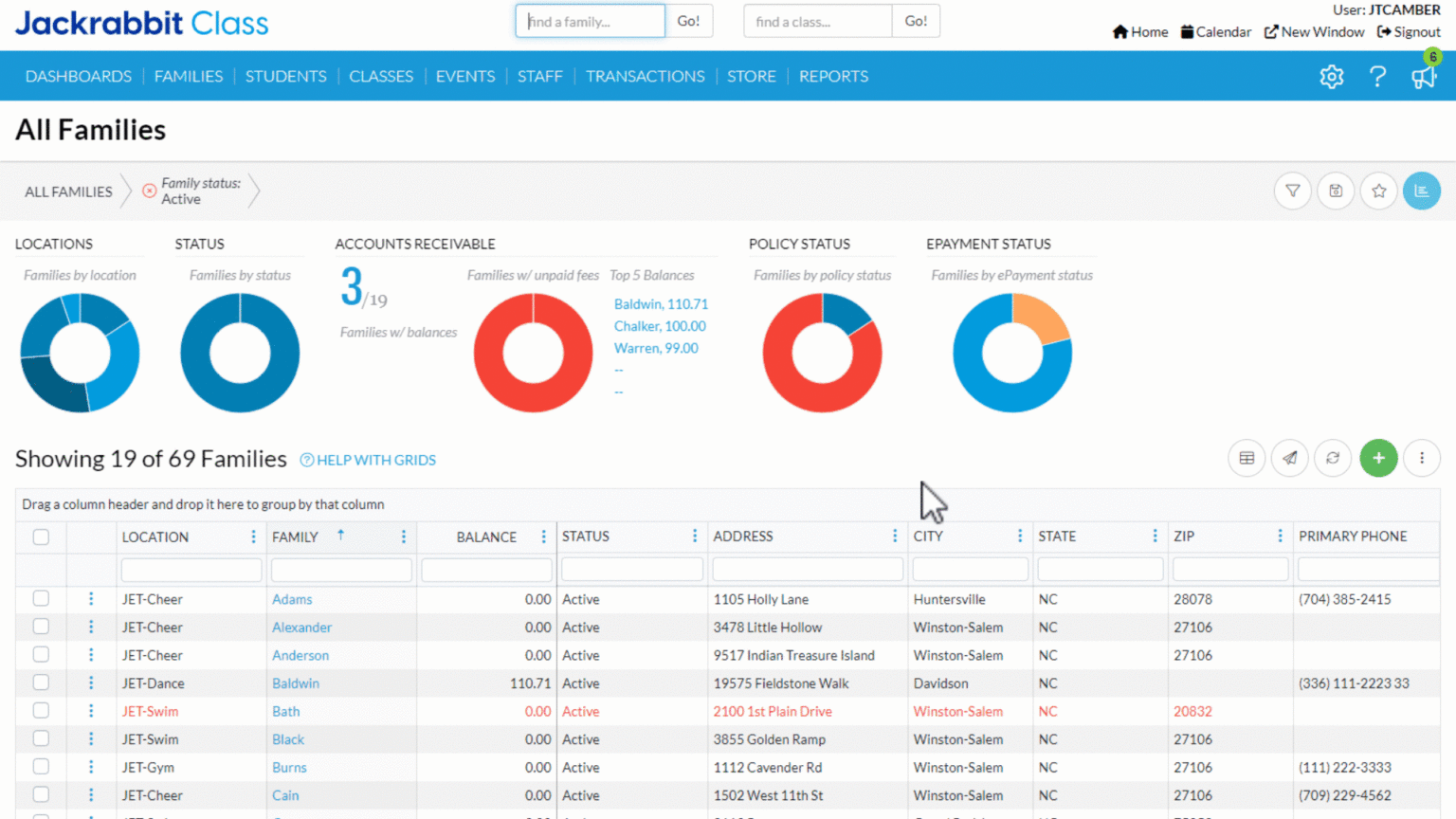Image resolution: width=1456 pixels, height=819 pixels.
Task: Open the announcements megaphone icon
Action: 1423,77
